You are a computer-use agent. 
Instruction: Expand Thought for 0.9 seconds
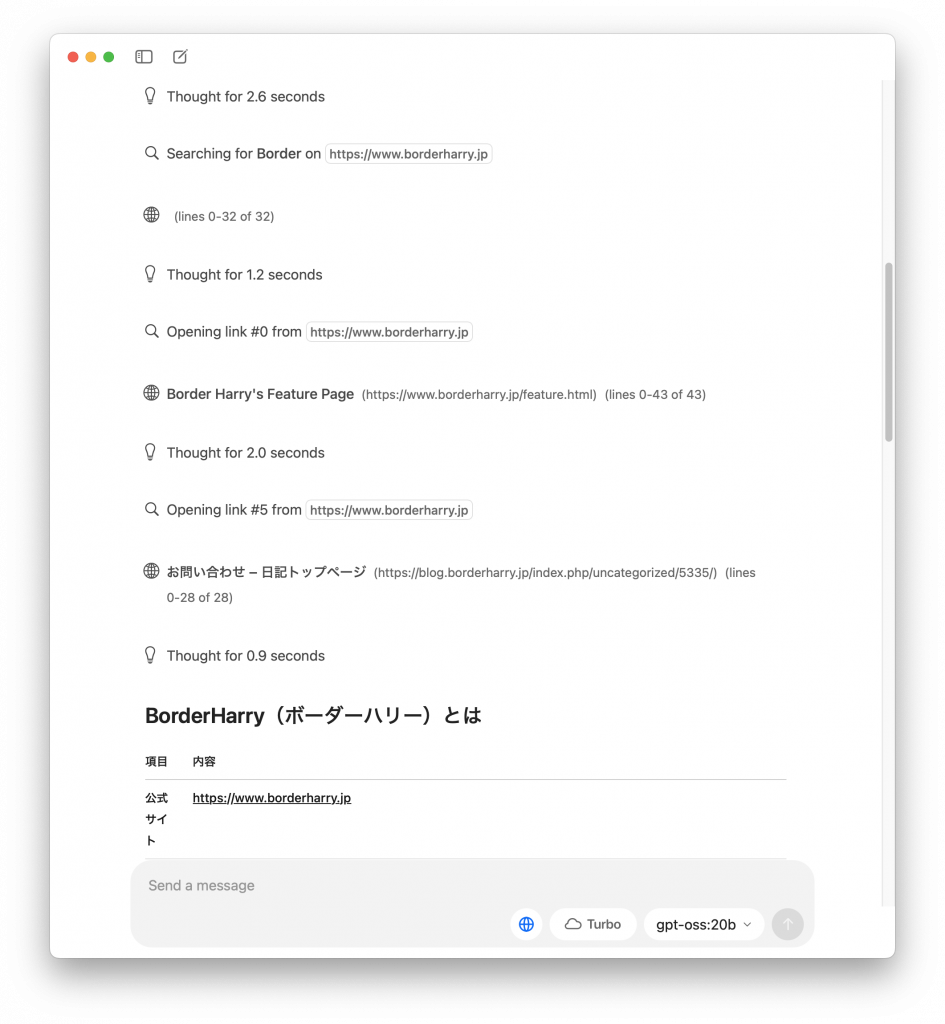[246, 656]
